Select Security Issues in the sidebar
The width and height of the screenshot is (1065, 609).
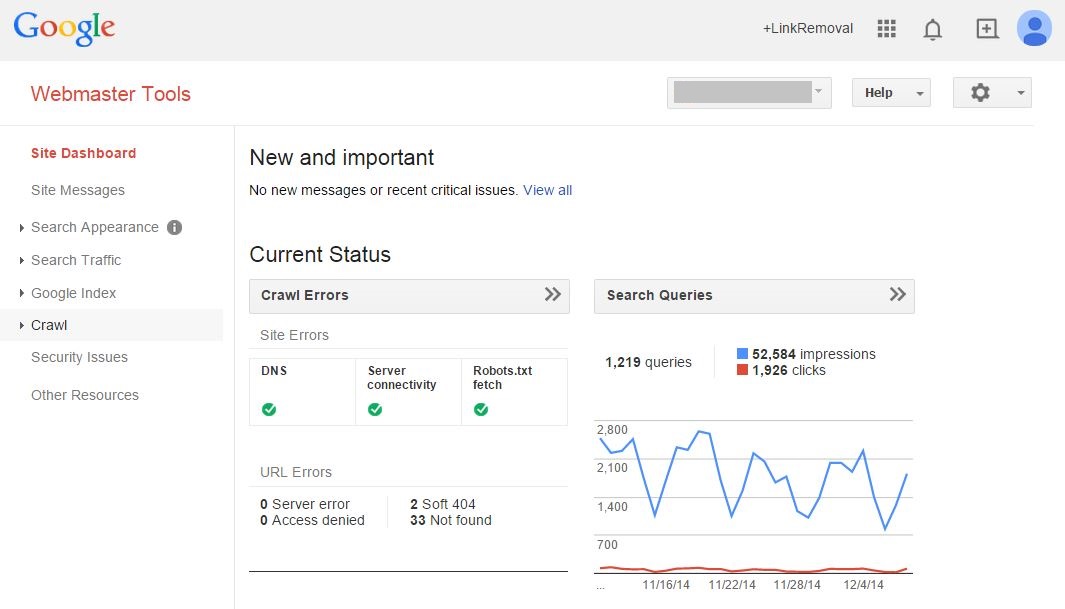(x=79, y=357)
